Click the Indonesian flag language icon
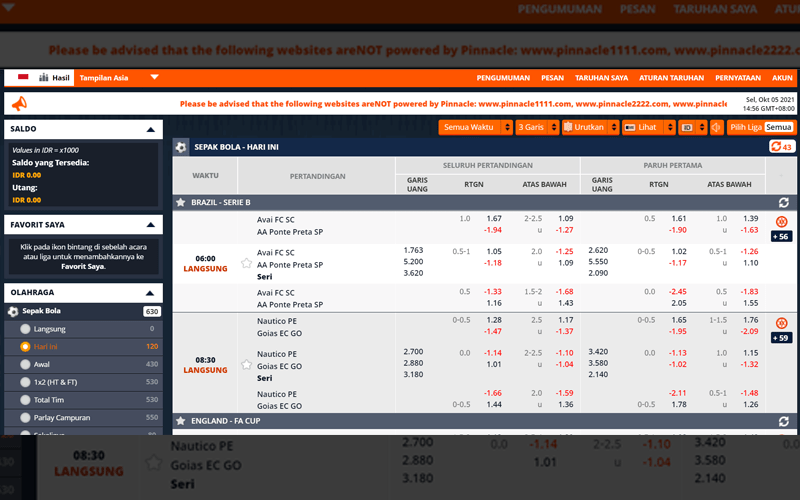 click(22, 77)
